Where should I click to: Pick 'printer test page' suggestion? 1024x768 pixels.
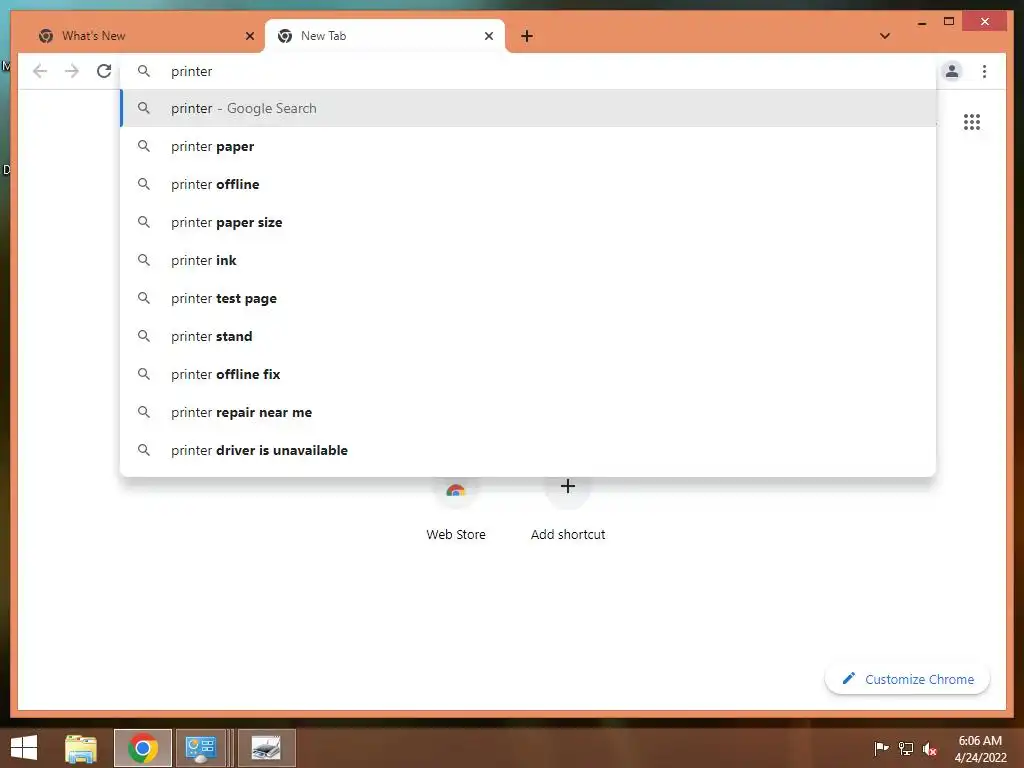[528, 298]
